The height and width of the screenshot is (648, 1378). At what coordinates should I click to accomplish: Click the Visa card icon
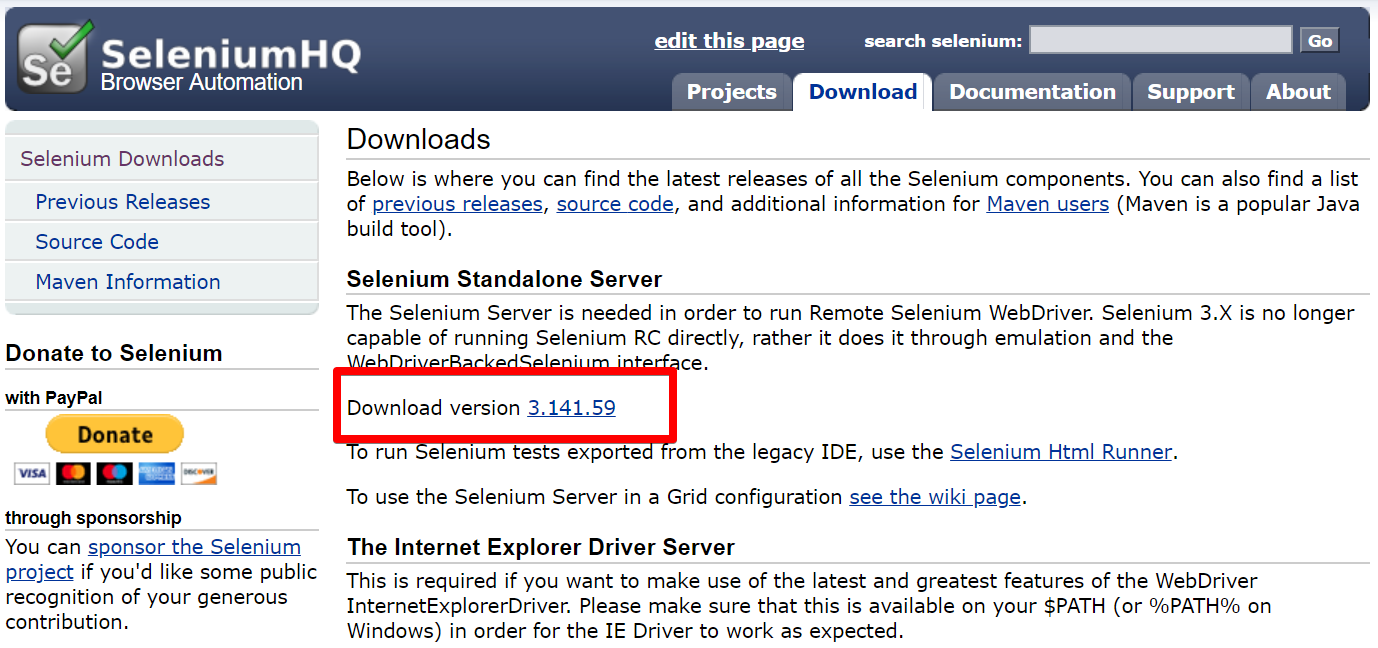[31, 473]
